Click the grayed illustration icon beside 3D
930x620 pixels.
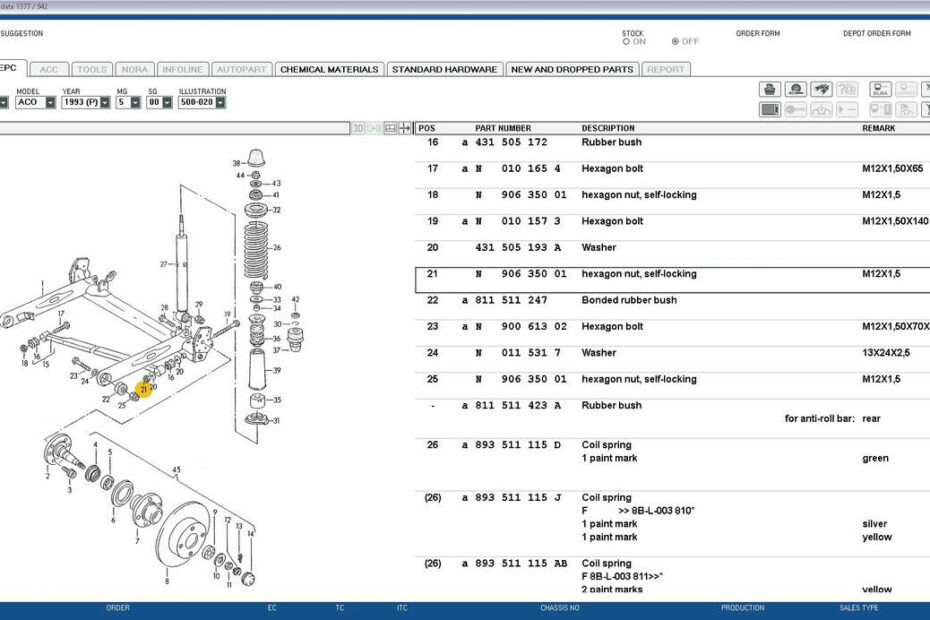click(374, 128)
